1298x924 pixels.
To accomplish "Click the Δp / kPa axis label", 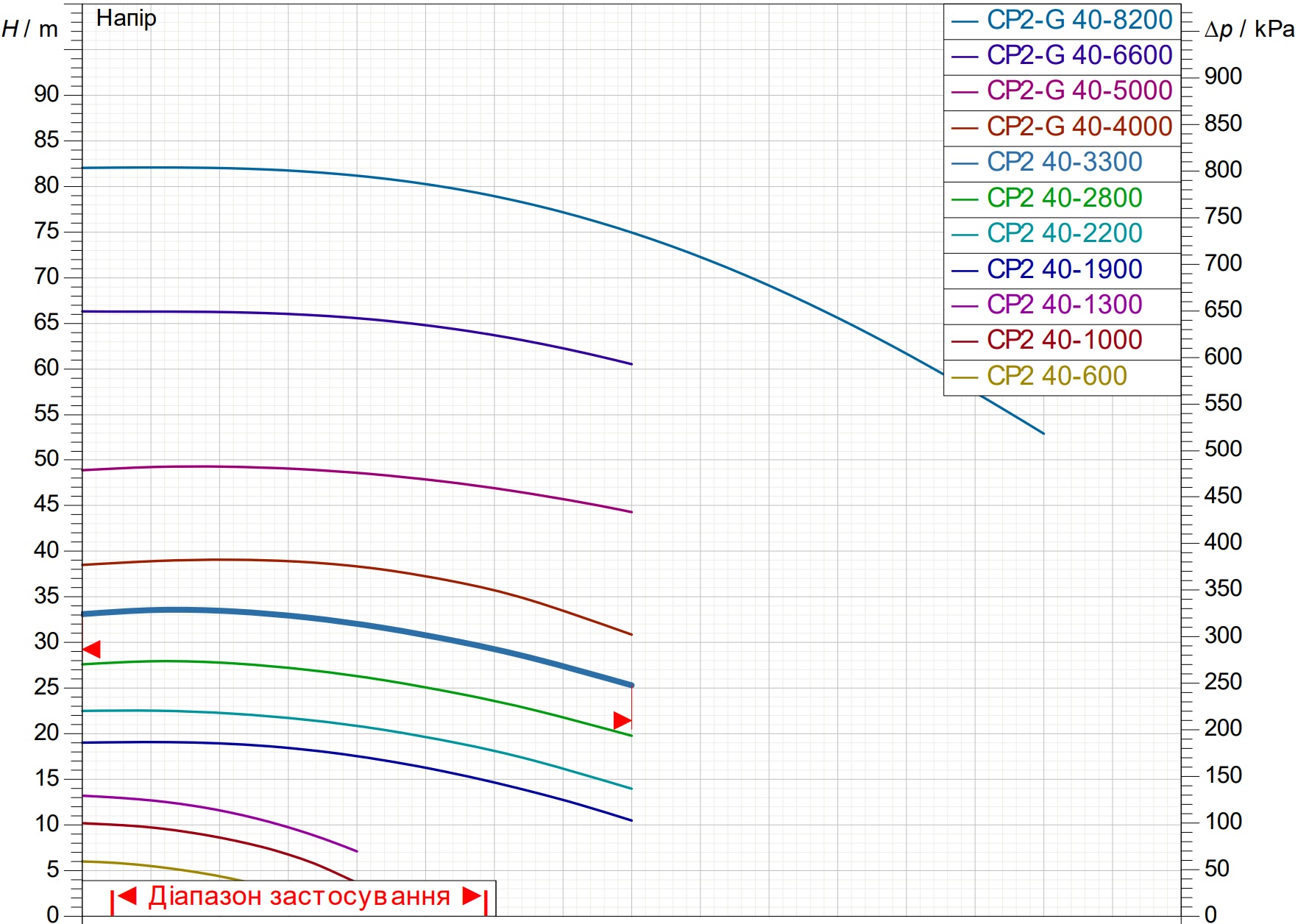I will point(1249,29).
